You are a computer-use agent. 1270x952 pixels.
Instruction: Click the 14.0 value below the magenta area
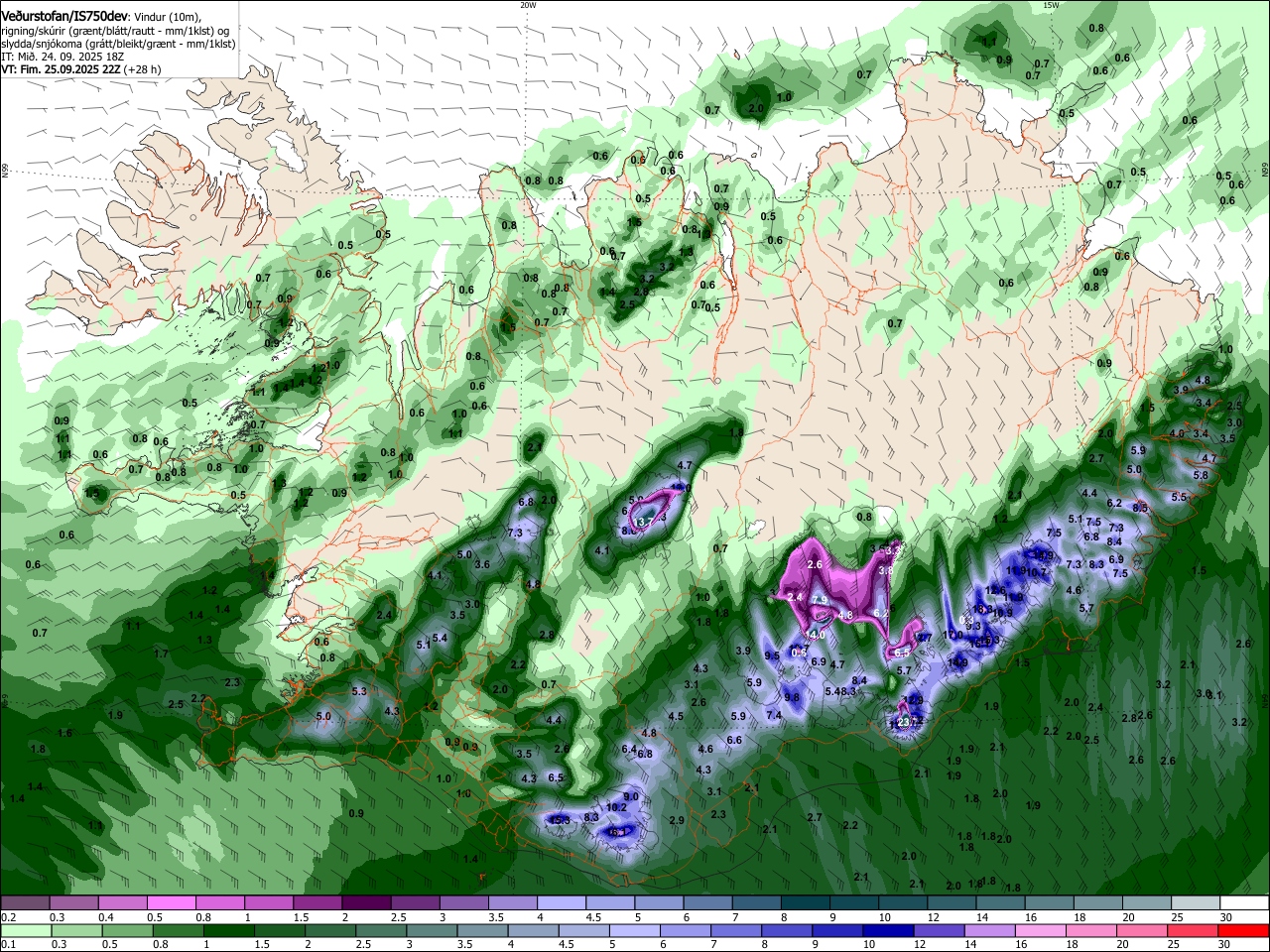pos(816,635)
